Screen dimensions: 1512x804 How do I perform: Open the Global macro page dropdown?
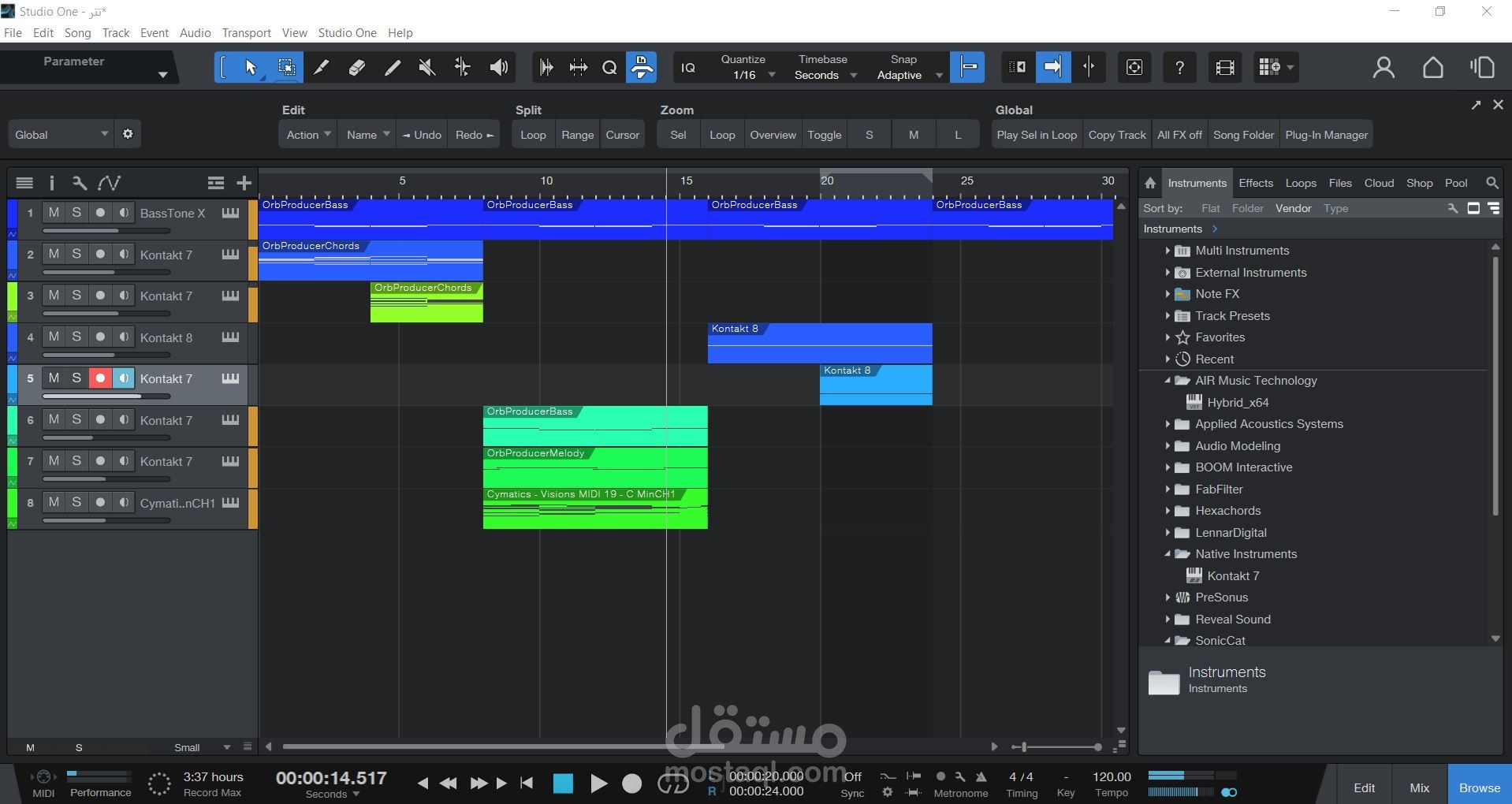pos(61,134)
